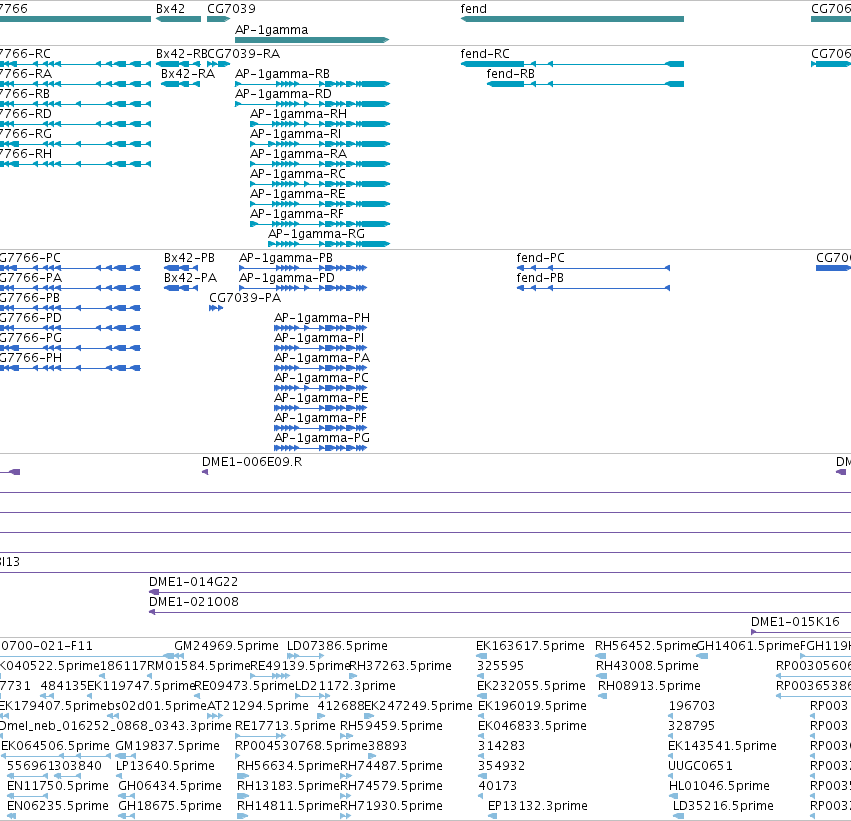Click protein AP-1gamma-PI
Image resolution: width=851 pixels, height=821 pixels.
click(x=319, y=338)
